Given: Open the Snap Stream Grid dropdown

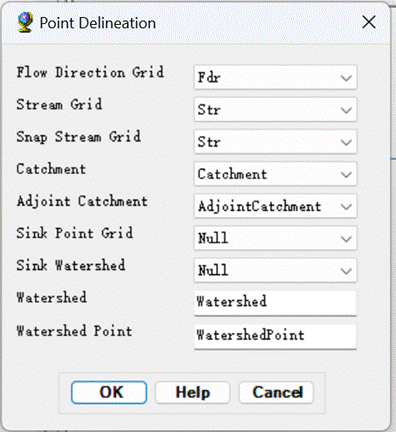Looking at the screenshot, I should (x=275, y=142).
